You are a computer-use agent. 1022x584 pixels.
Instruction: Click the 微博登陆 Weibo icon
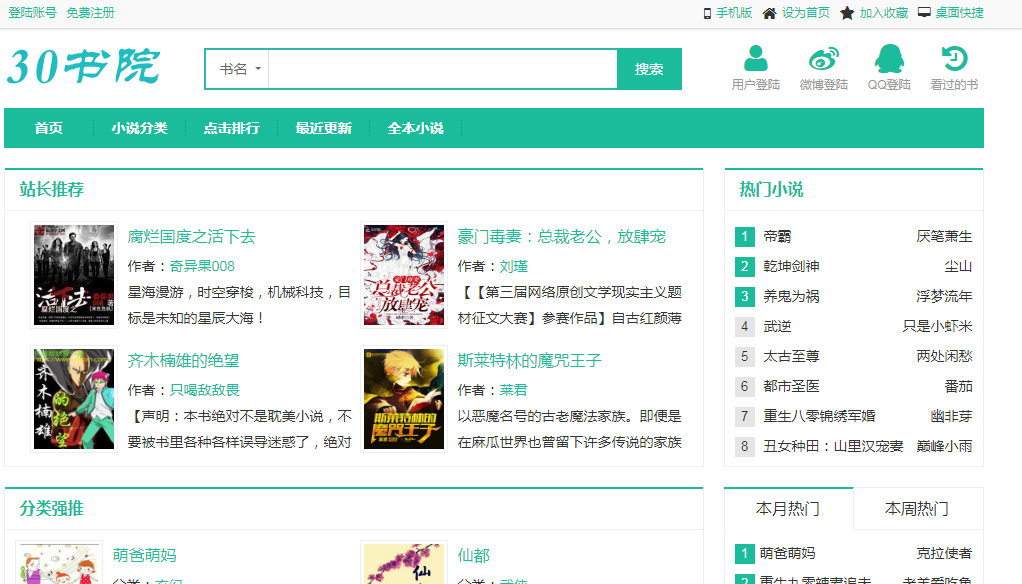click(x=823, y=58)
